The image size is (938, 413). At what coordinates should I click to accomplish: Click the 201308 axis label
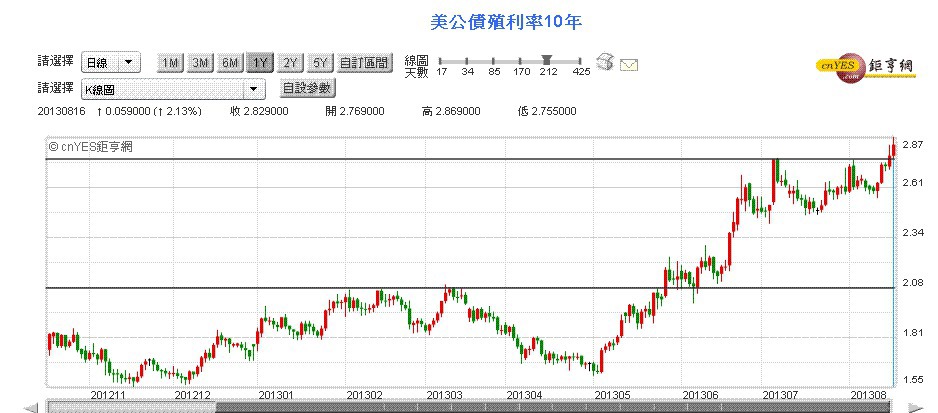tap(868, 396)
